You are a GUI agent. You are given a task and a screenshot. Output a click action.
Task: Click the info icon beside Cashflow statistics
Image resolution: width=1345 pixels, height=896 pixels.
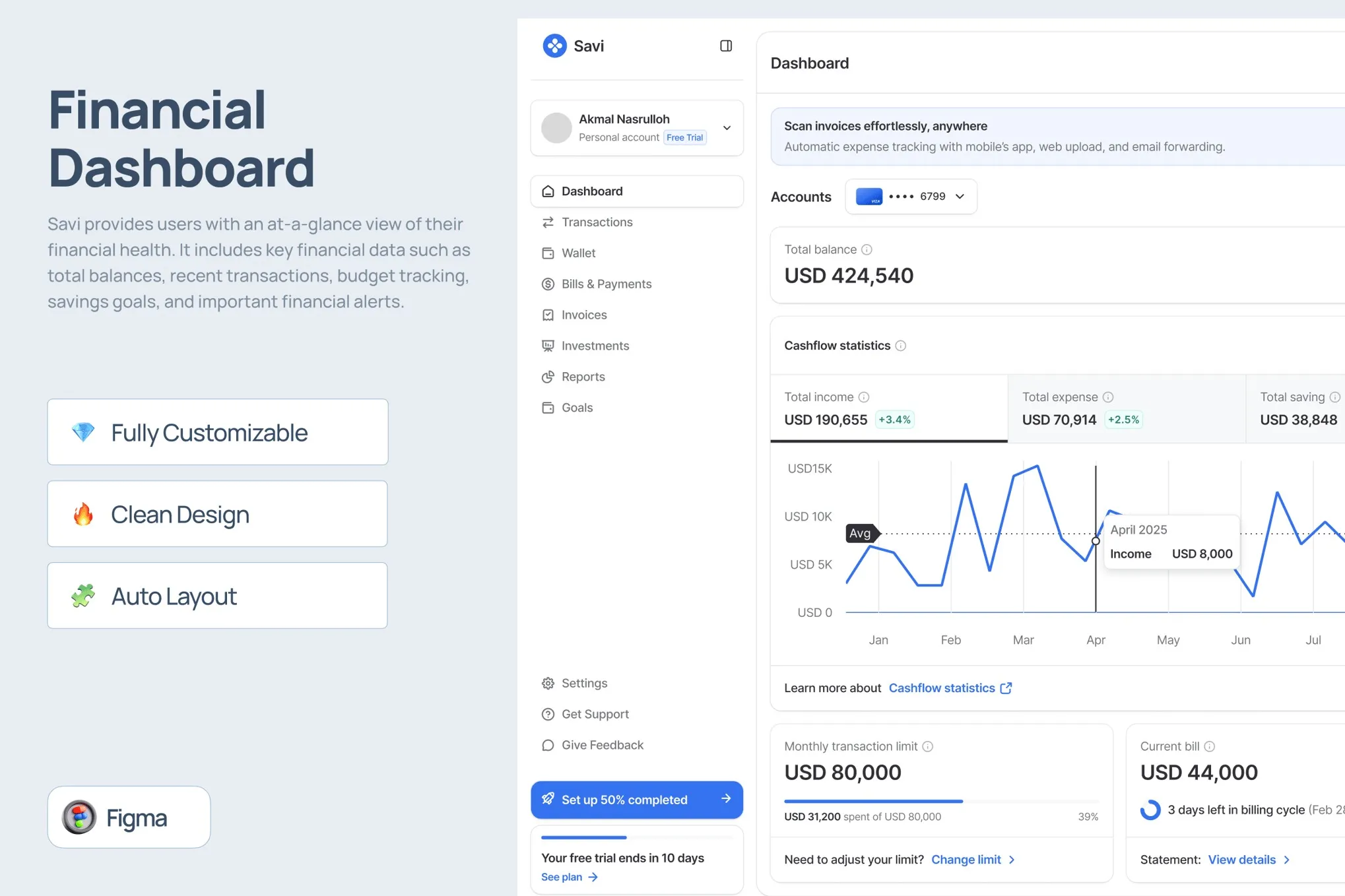[900, 346]
